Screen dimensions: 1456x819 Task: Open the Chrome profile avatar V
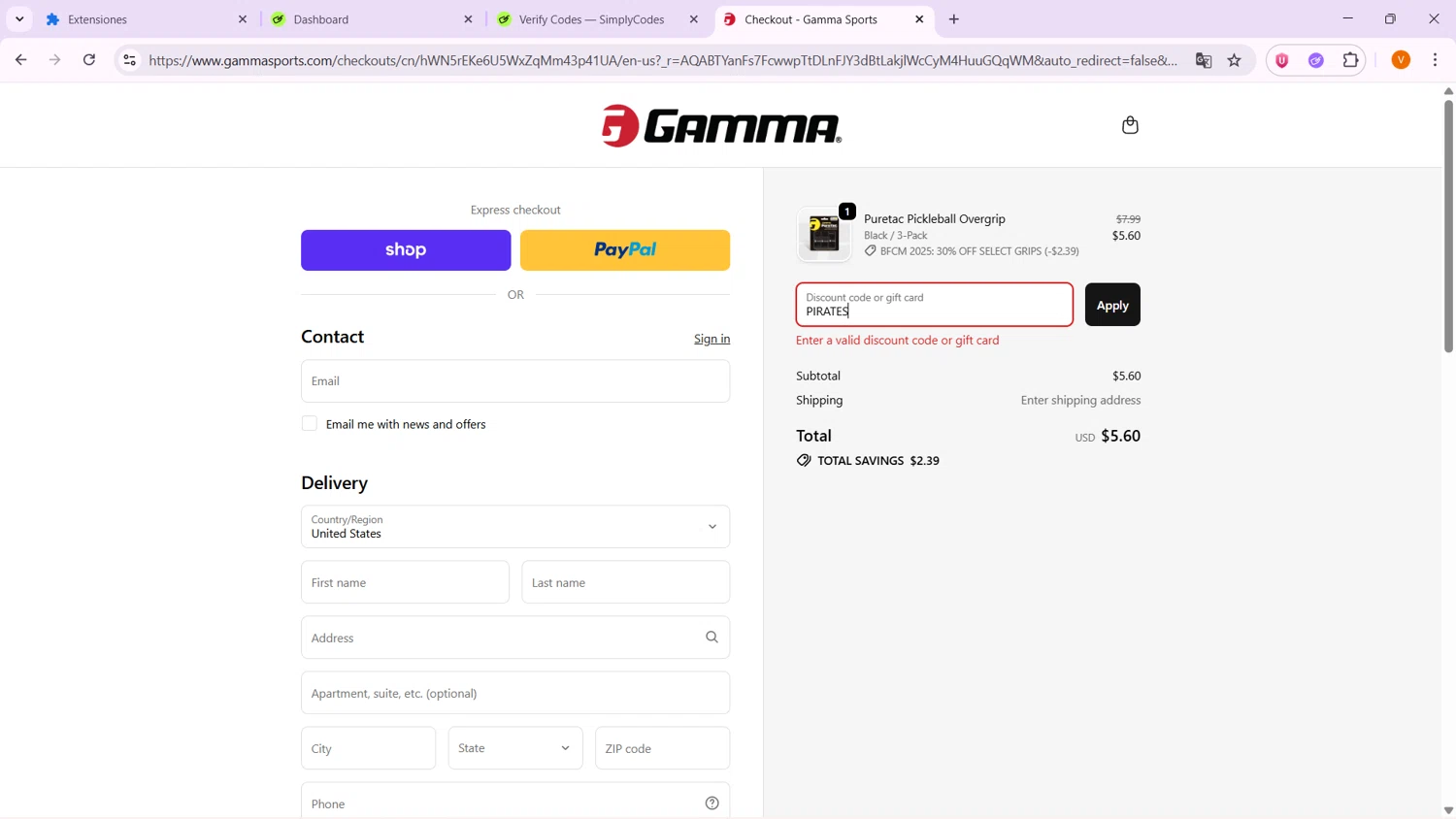pyautogui.click(x=1401, y=60)
